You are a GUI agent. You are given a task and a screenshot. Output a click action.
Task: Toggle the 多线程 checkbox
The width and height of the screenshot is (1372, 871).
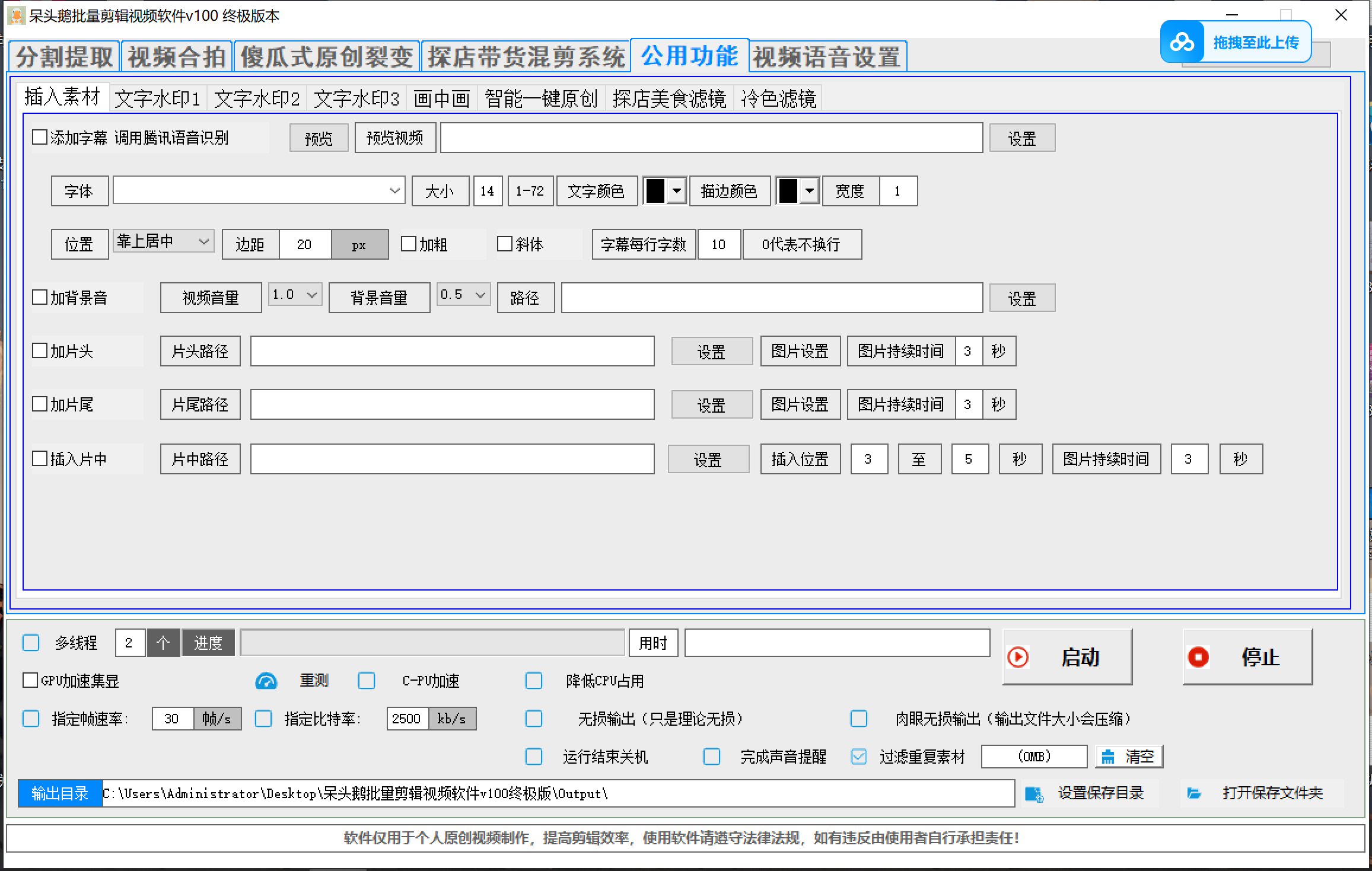[31, 643]
